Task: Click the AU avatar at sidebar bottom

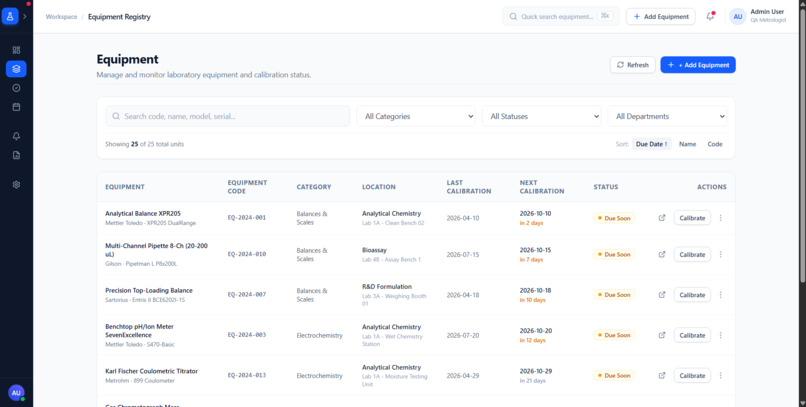Action: coord(16,393)
